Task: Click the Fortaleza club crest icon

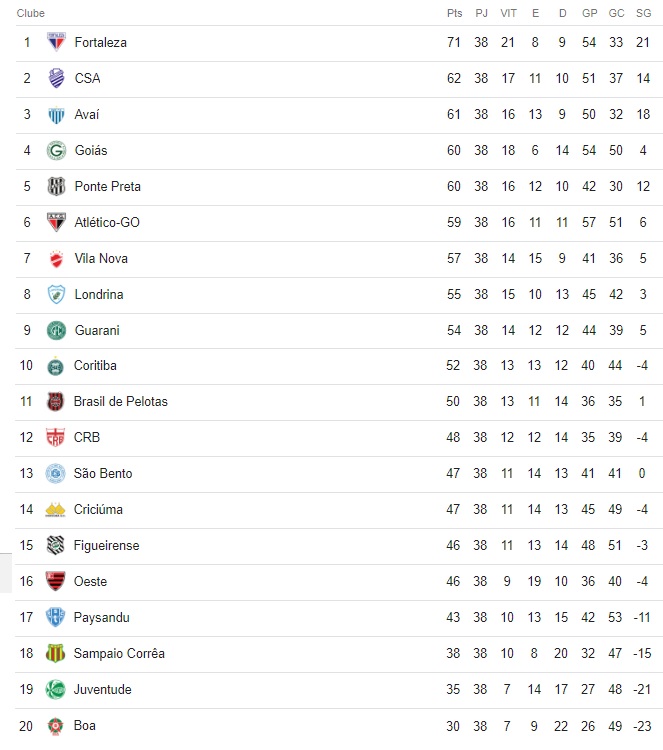Action: pyautogui.click(x=56, y=42)
